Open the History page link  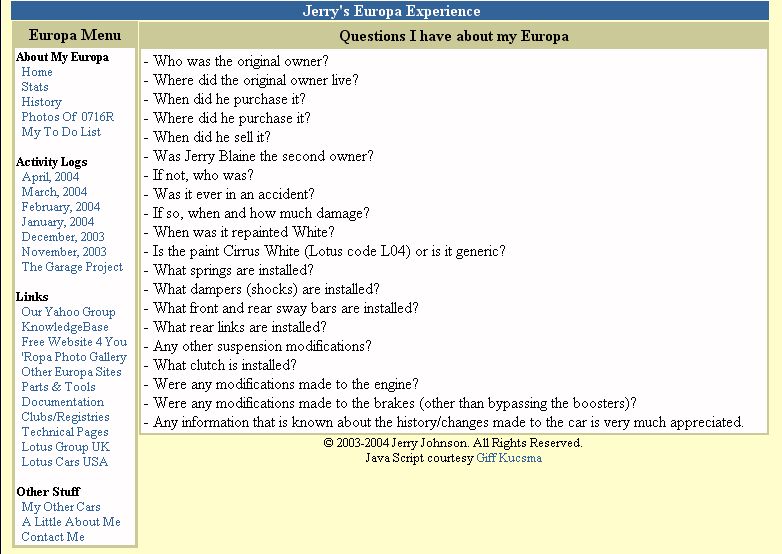click(41, 102)
